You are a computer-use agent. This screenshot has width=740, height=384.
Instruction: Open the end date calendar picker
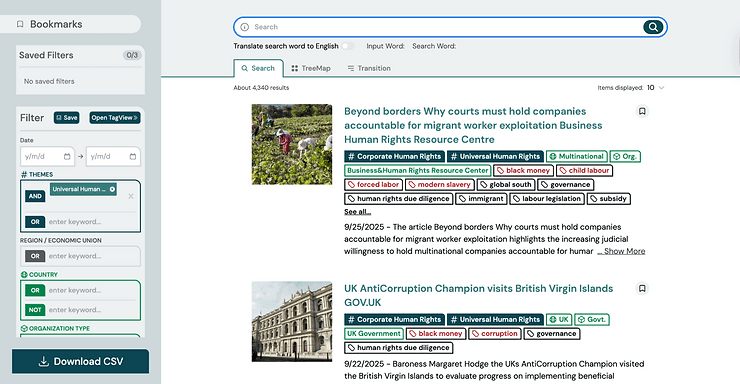[x=133, y=157]
